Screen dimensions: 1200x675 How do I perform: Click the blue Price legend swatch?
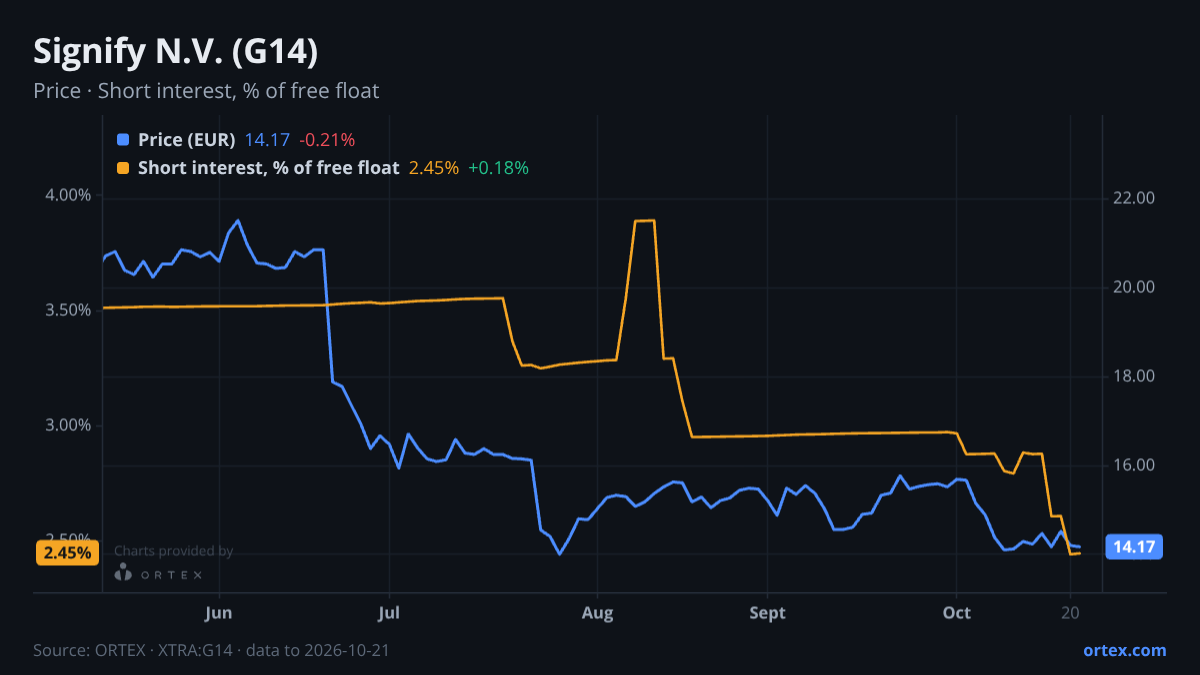pos(123,140)
